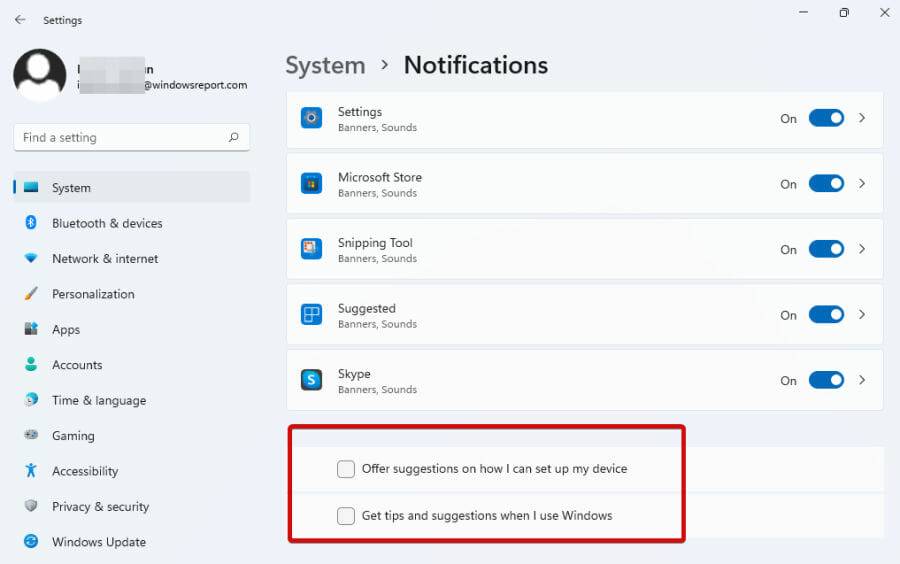Open Network & internet category
The height and width of the screenshot is (564, 900).
click(x=132, y=258)
